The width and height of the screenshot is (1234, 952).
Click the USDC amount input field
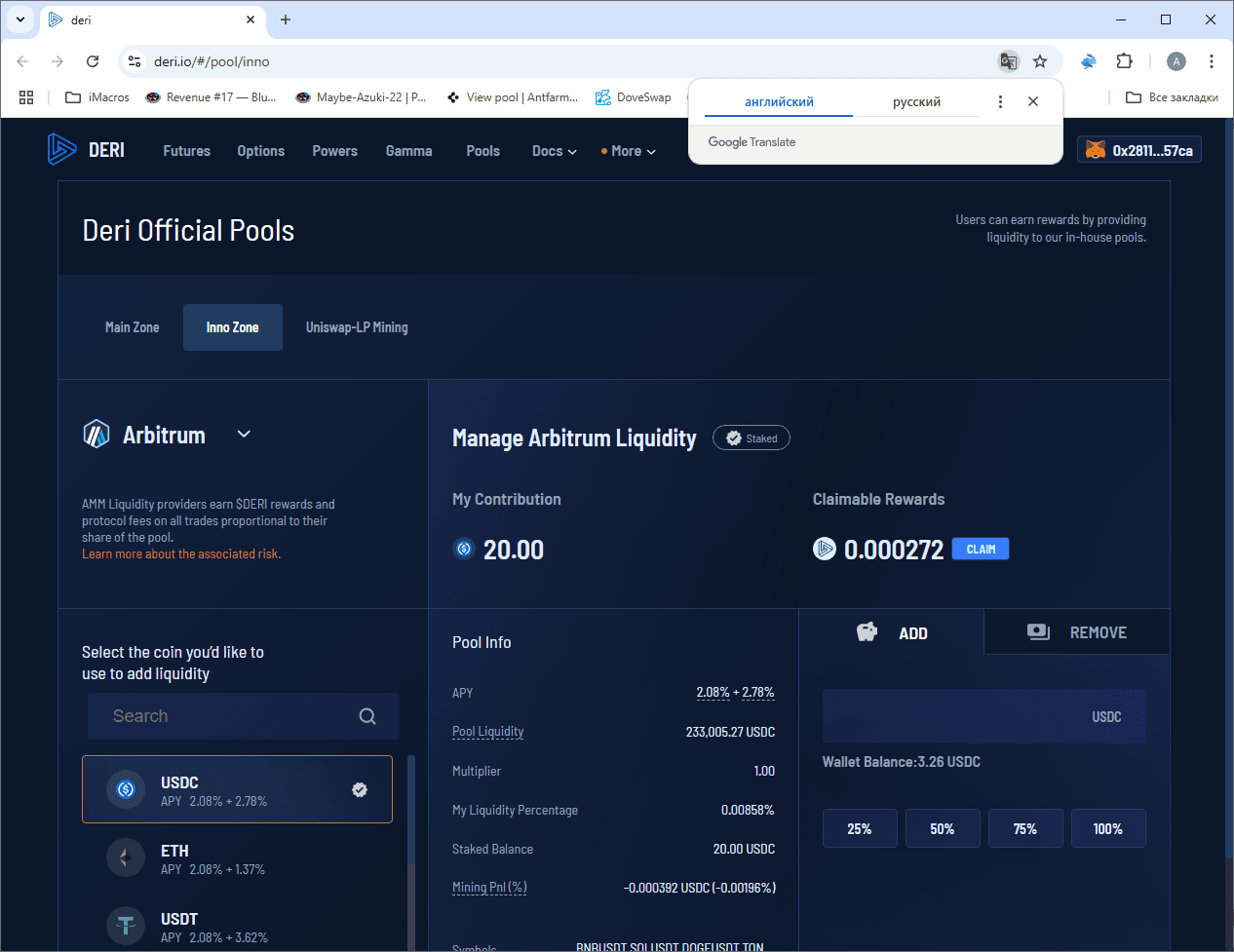pos(984,716)
